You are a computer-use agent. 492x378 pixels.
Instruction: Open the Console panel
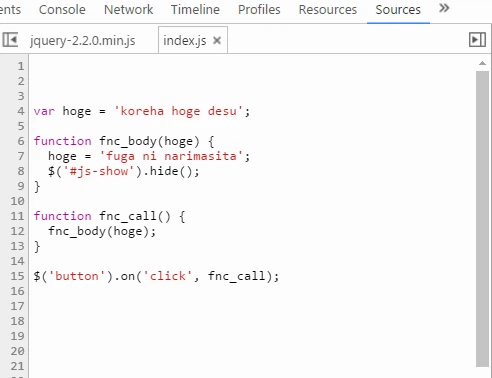point(62,10)
